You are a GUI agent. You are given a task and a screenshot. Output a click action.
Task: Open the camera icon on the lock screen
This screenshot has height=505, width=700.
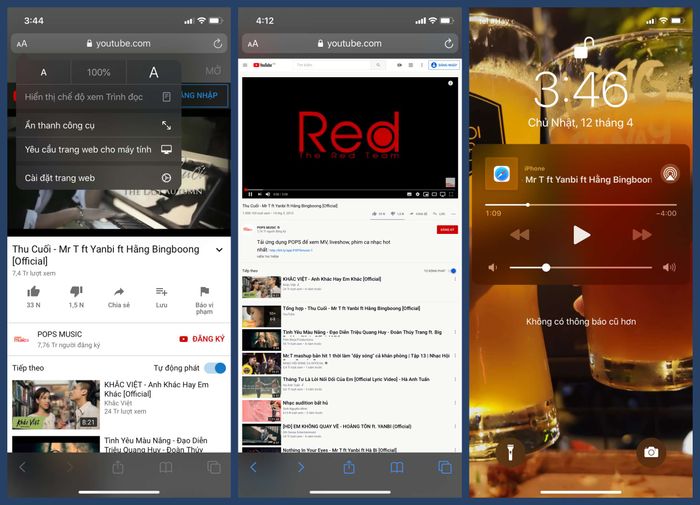[x=651, y=452]
